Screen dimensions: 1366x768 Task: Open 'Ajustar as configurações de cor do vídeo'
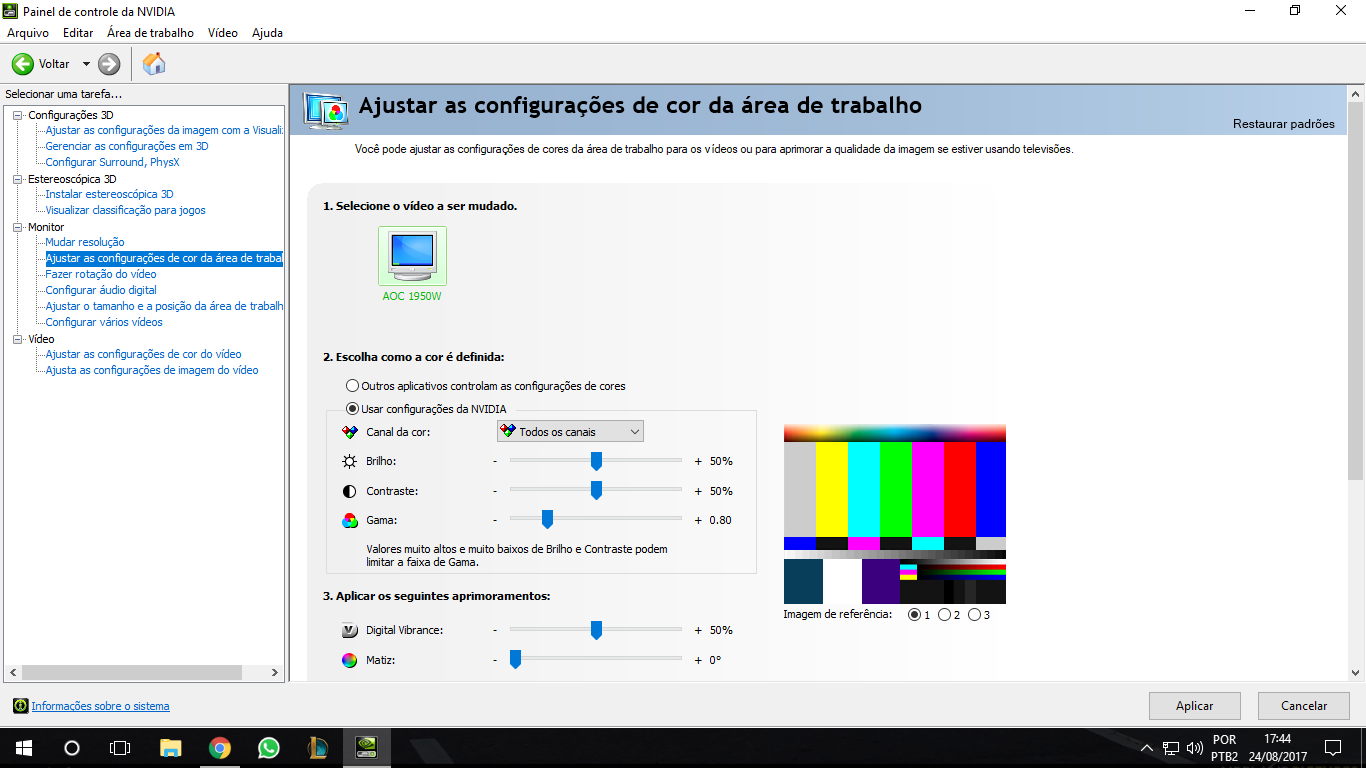pyautogui.click(x=144, y=354)
